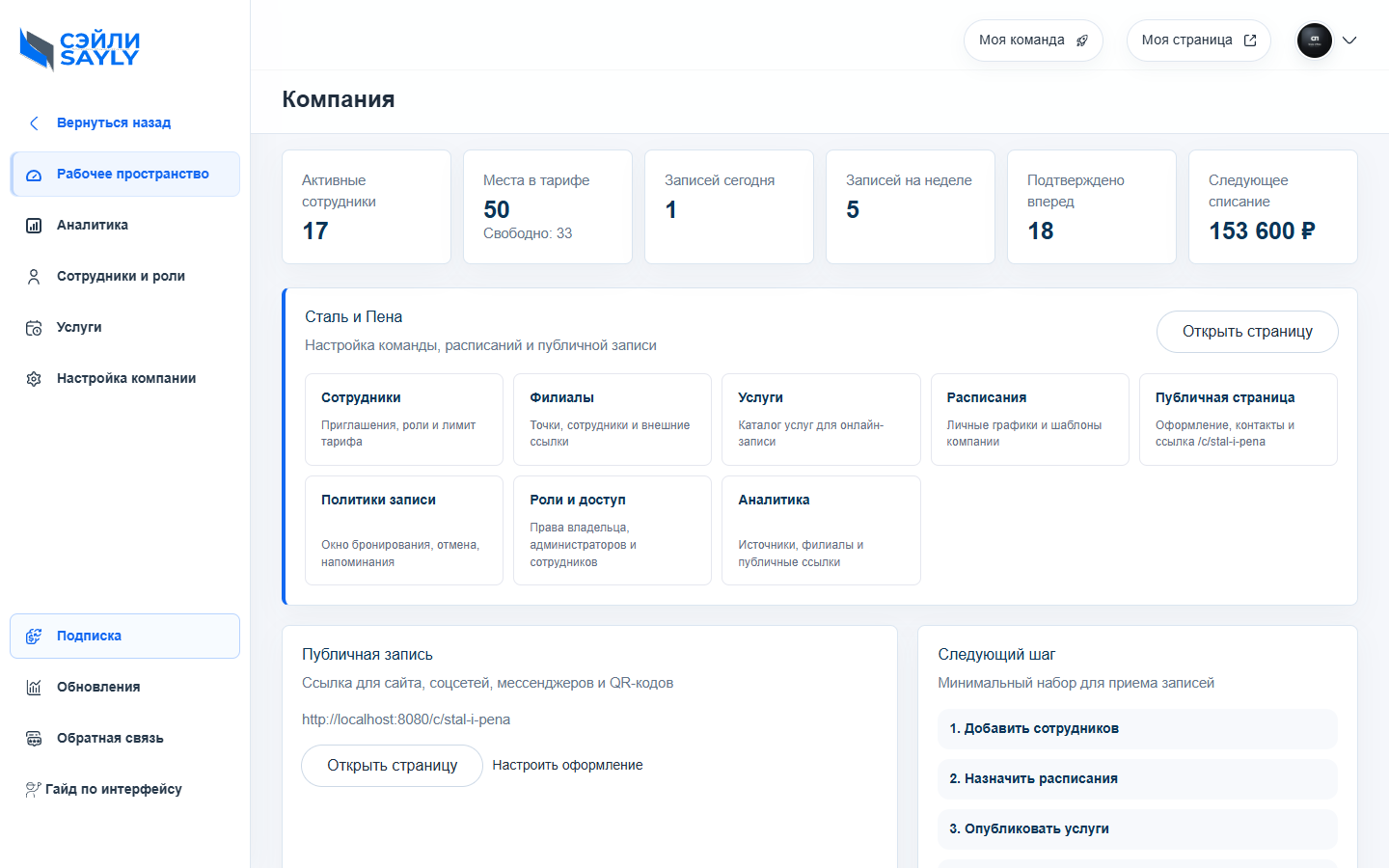Click the Гайд по интерфейсу icon
The width and height of the screenshot is (1389, 868).
[33, 790]
